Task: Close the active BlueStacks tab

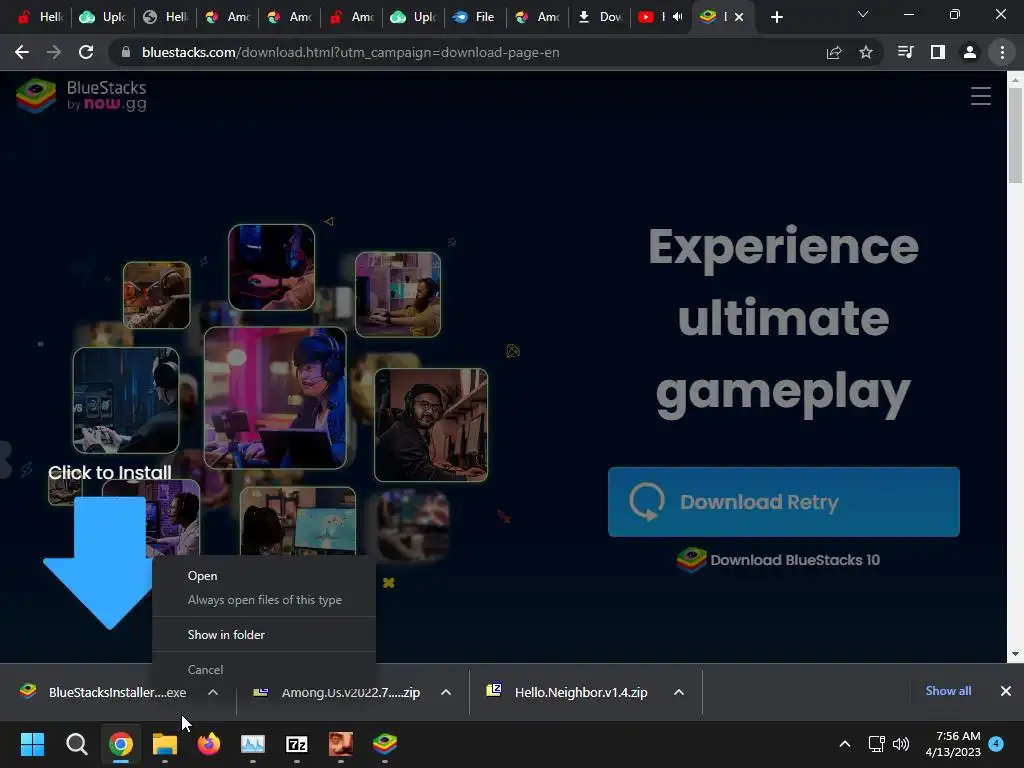Action: pos(739,17)
